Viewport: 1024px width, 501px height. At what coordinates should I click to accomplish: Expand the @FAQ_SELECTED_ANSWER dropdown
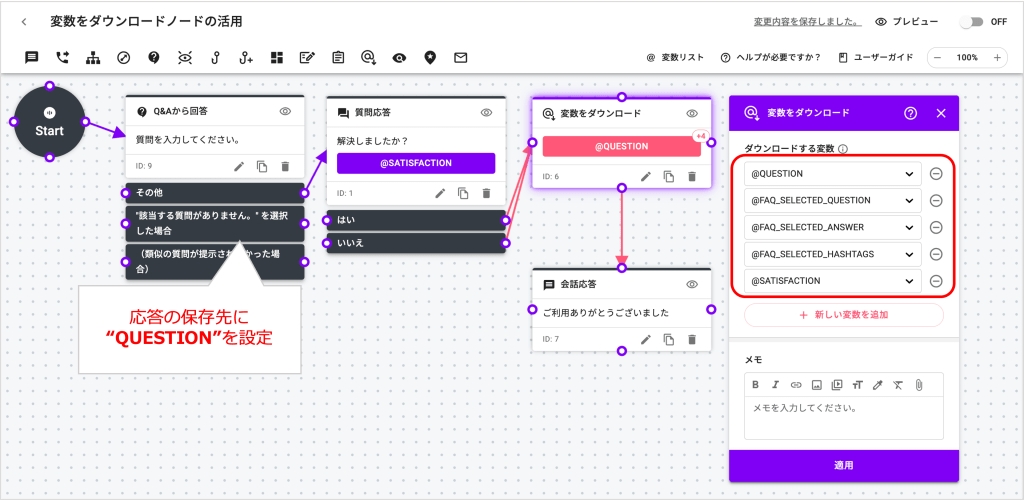click(832, 228)
